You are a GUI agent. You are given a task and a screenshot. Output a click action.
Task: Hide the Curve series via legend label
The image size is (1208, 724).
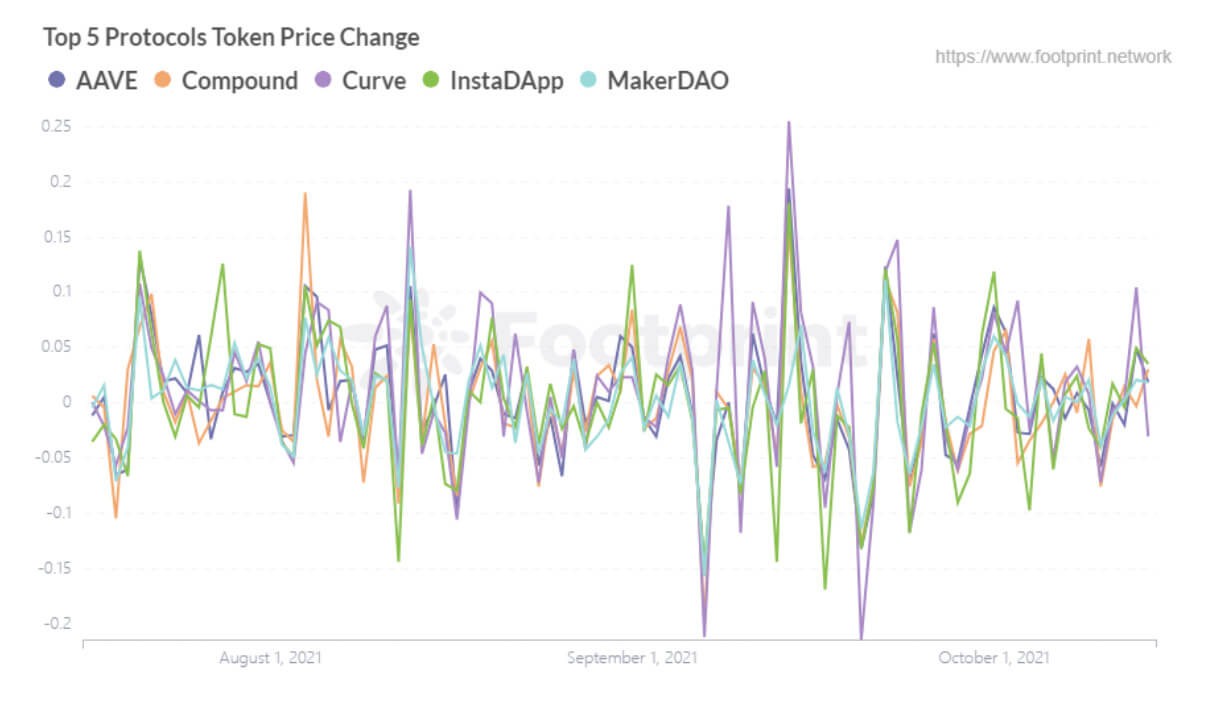coord(374,81)
